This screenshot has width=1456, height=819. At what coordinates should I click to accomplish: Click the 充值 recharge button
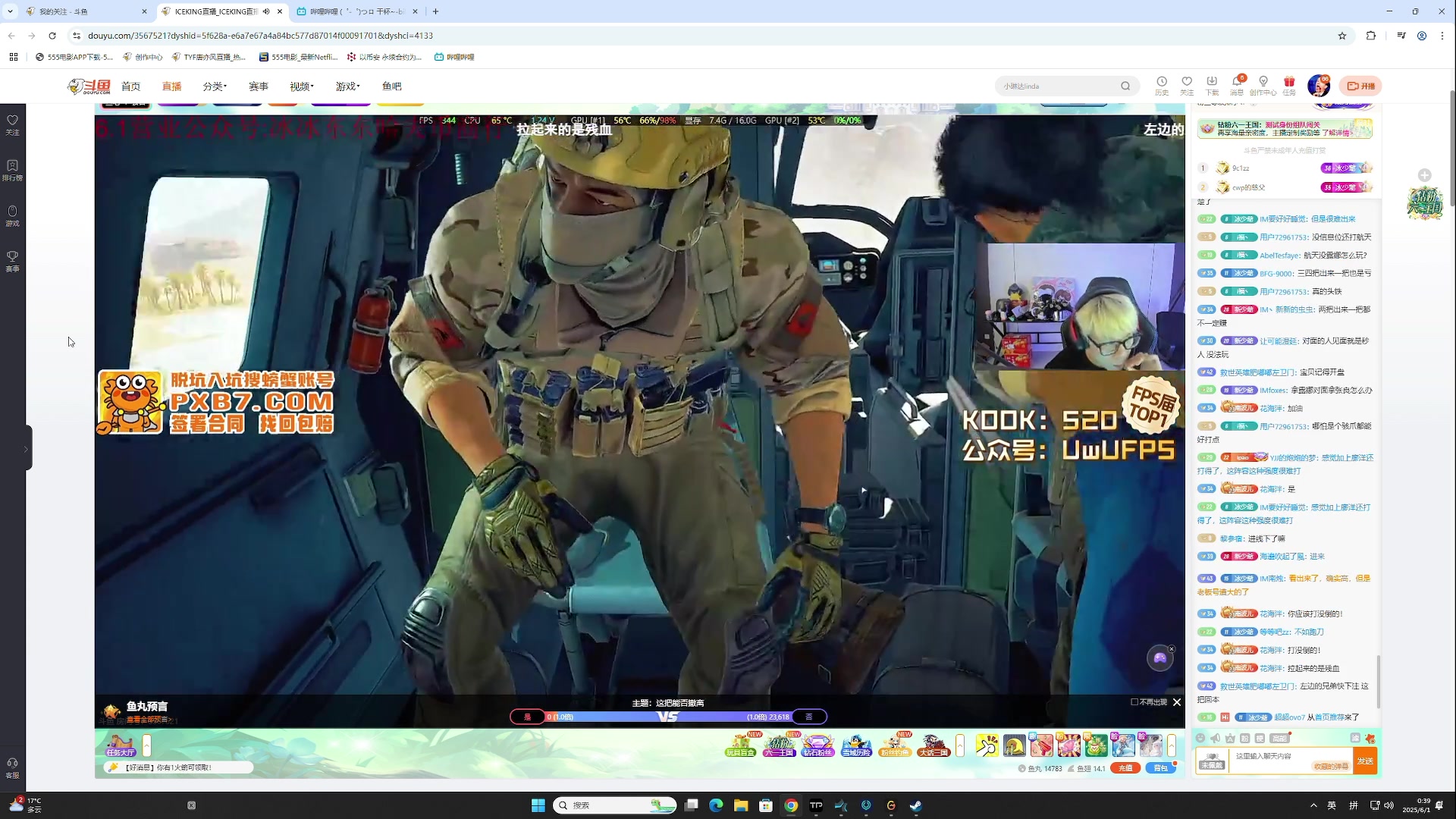[1125, 768]
